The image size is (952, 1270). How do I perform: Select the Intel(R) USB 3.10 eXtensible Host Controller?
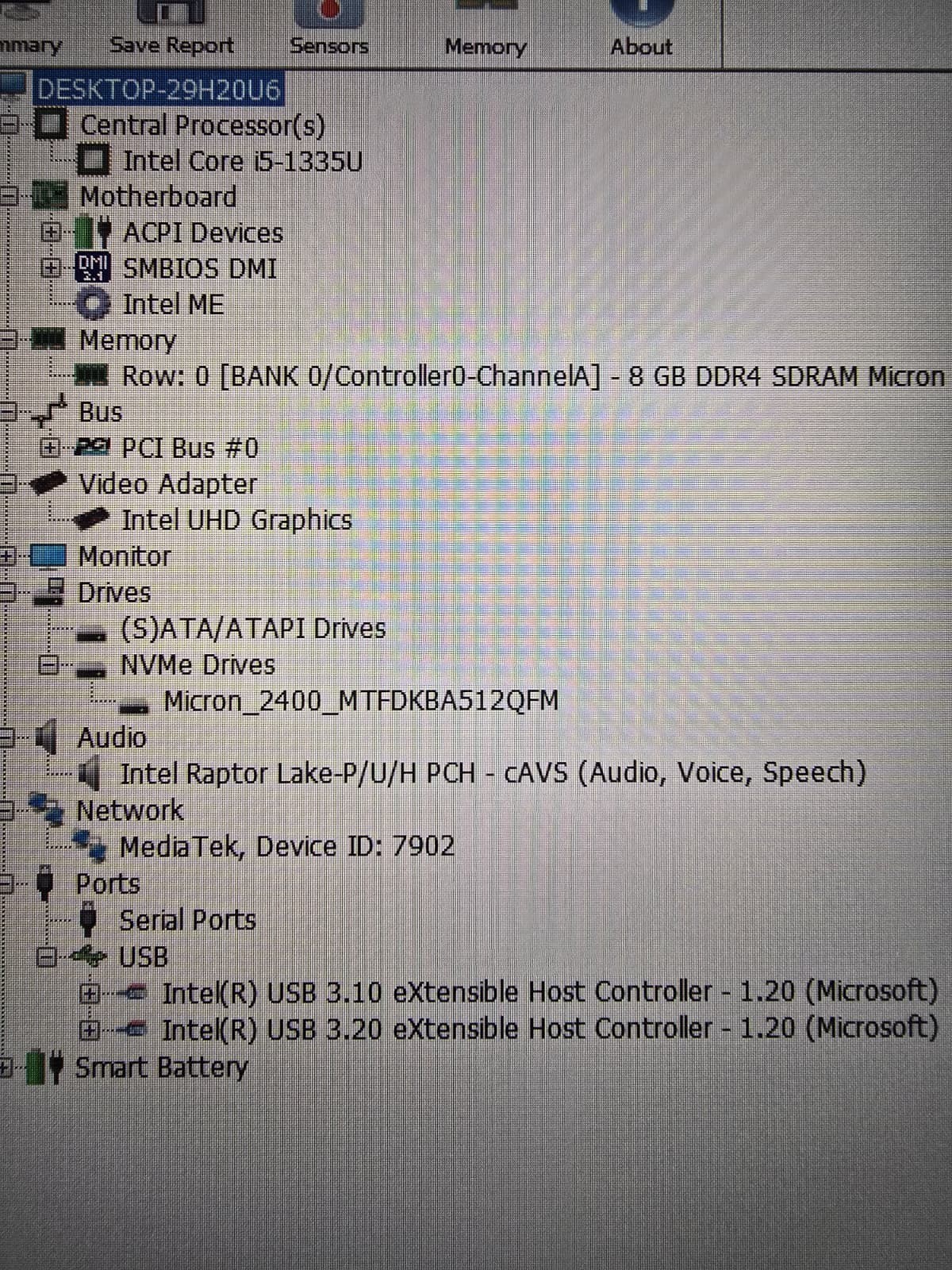coord(550,992)
